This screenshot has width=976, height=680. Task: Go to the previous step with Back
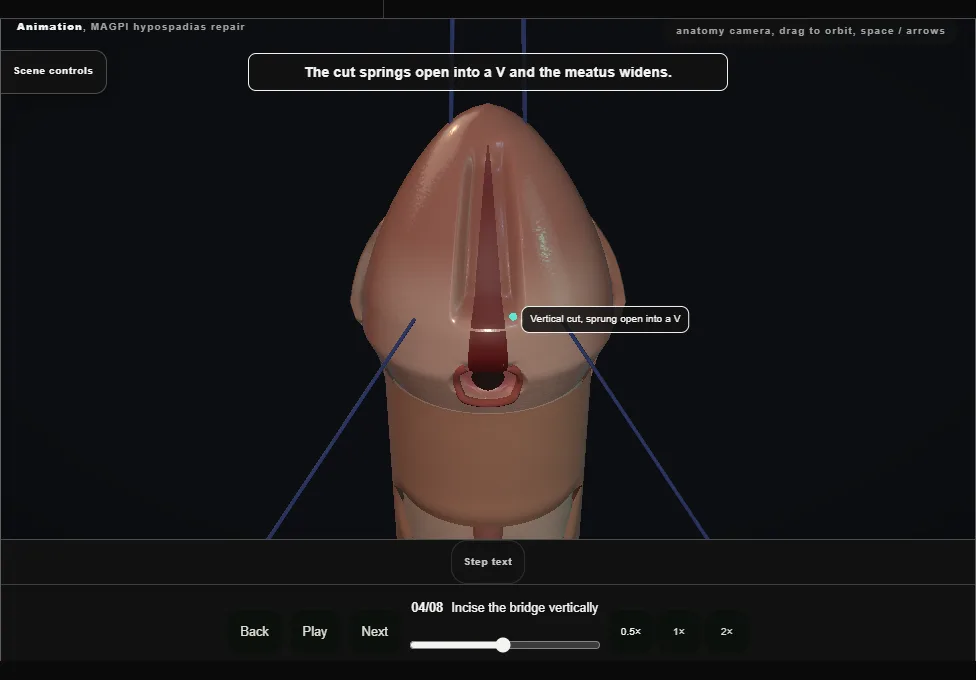pos(255,631)
